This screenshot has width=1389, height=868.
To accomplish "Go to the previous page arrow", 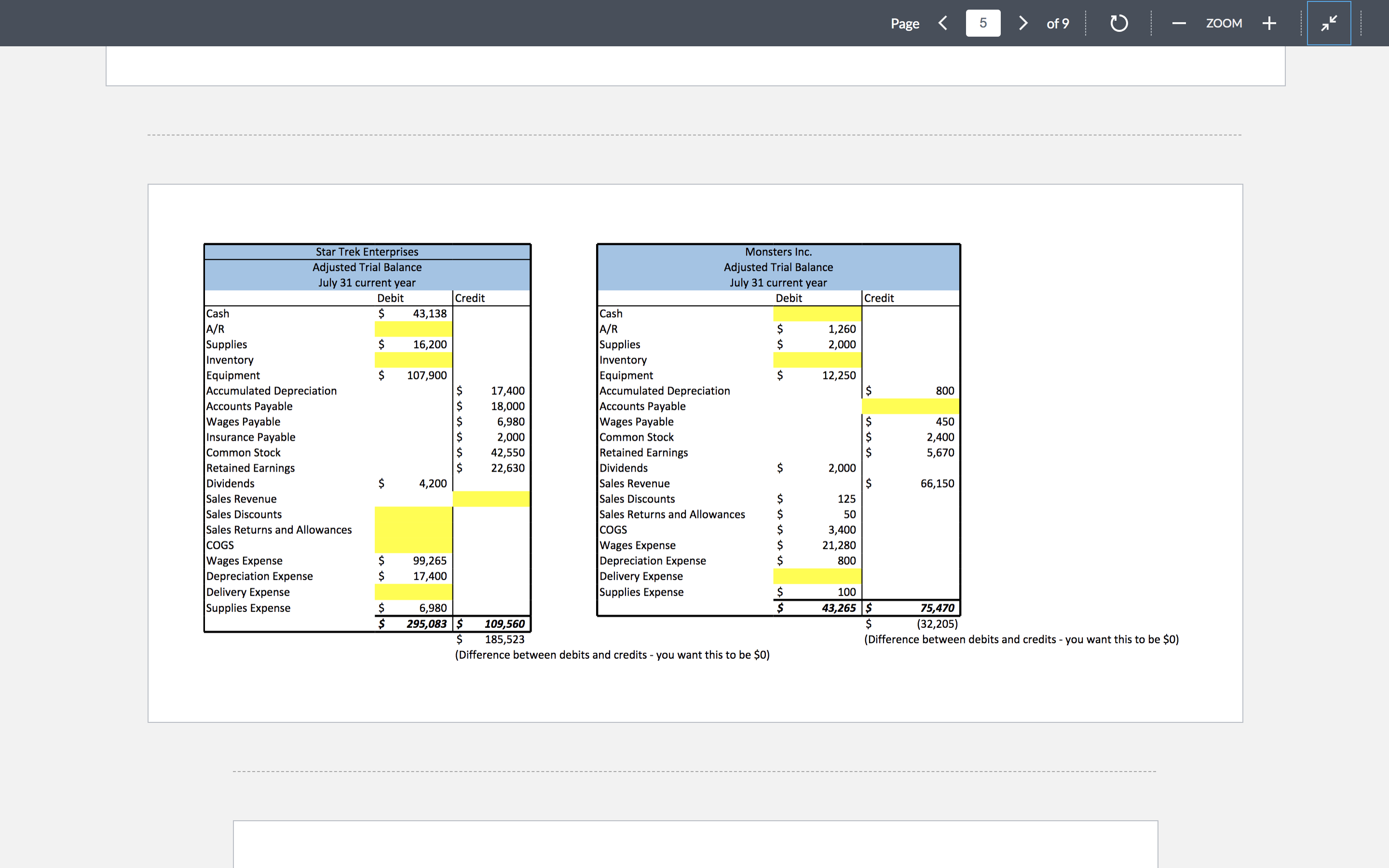I will coord(942,23).
